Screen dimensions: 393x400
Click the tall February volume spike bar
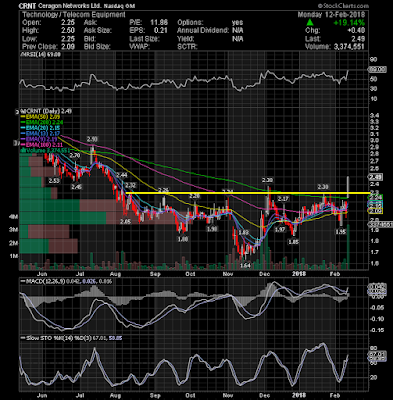(x=348, y=247)
